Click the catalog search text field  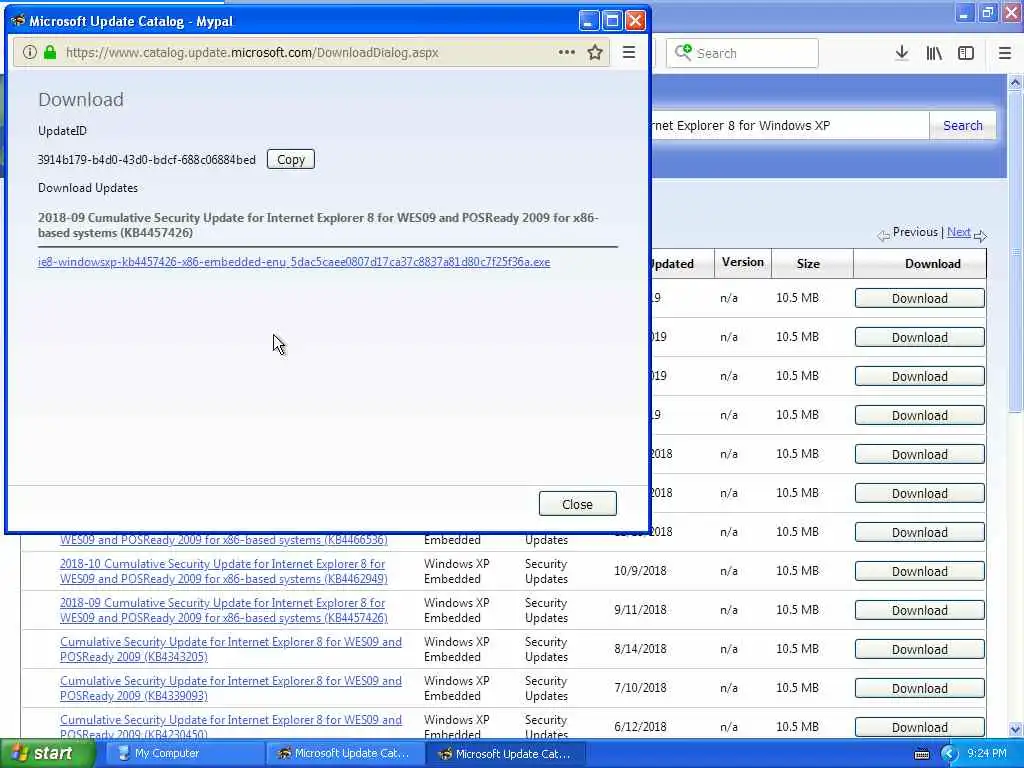pyautogui.click(x=790, y=125)
